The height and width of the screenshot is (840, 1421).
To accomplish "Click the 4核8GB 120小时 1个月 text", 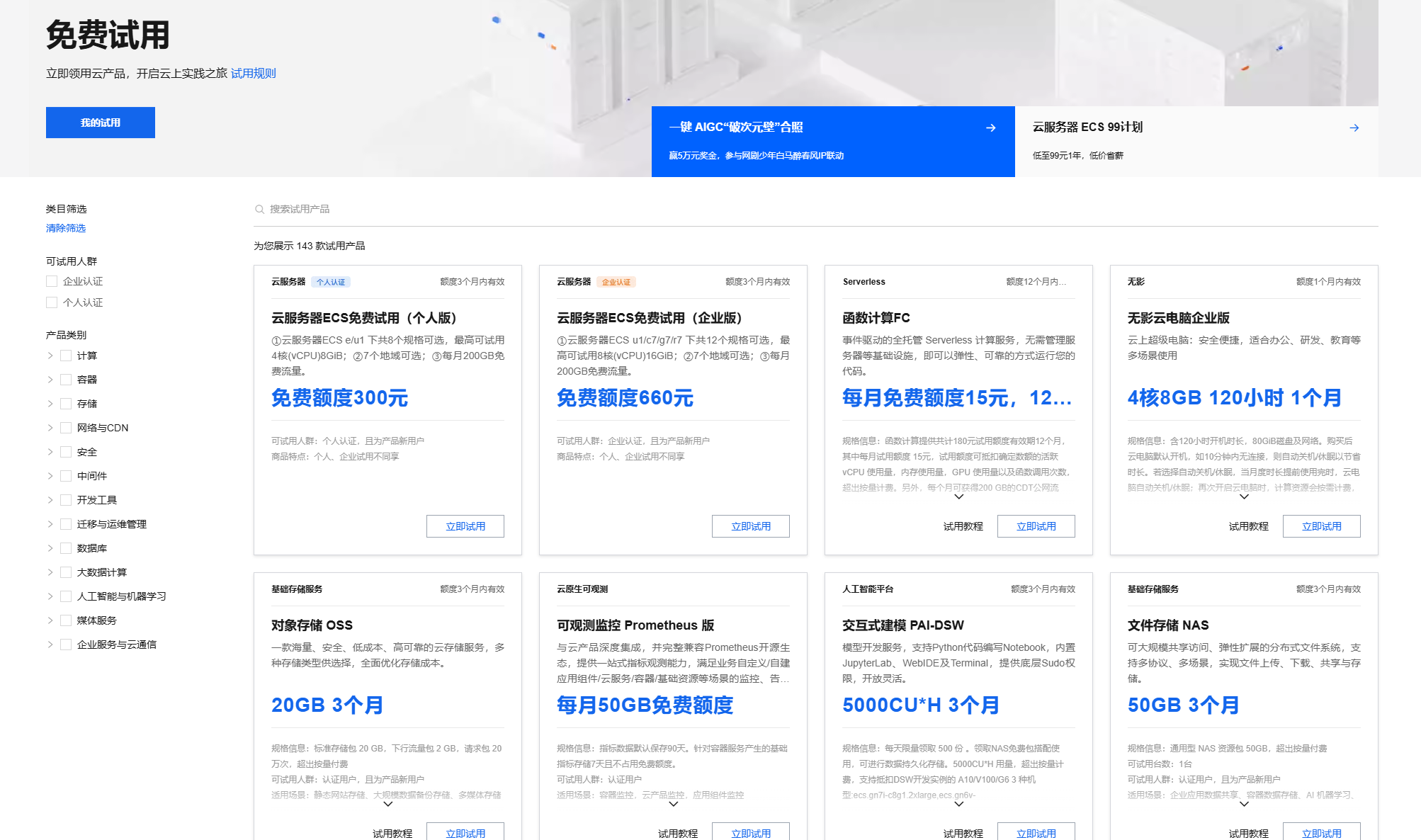I will click(x=1235, y=398).
